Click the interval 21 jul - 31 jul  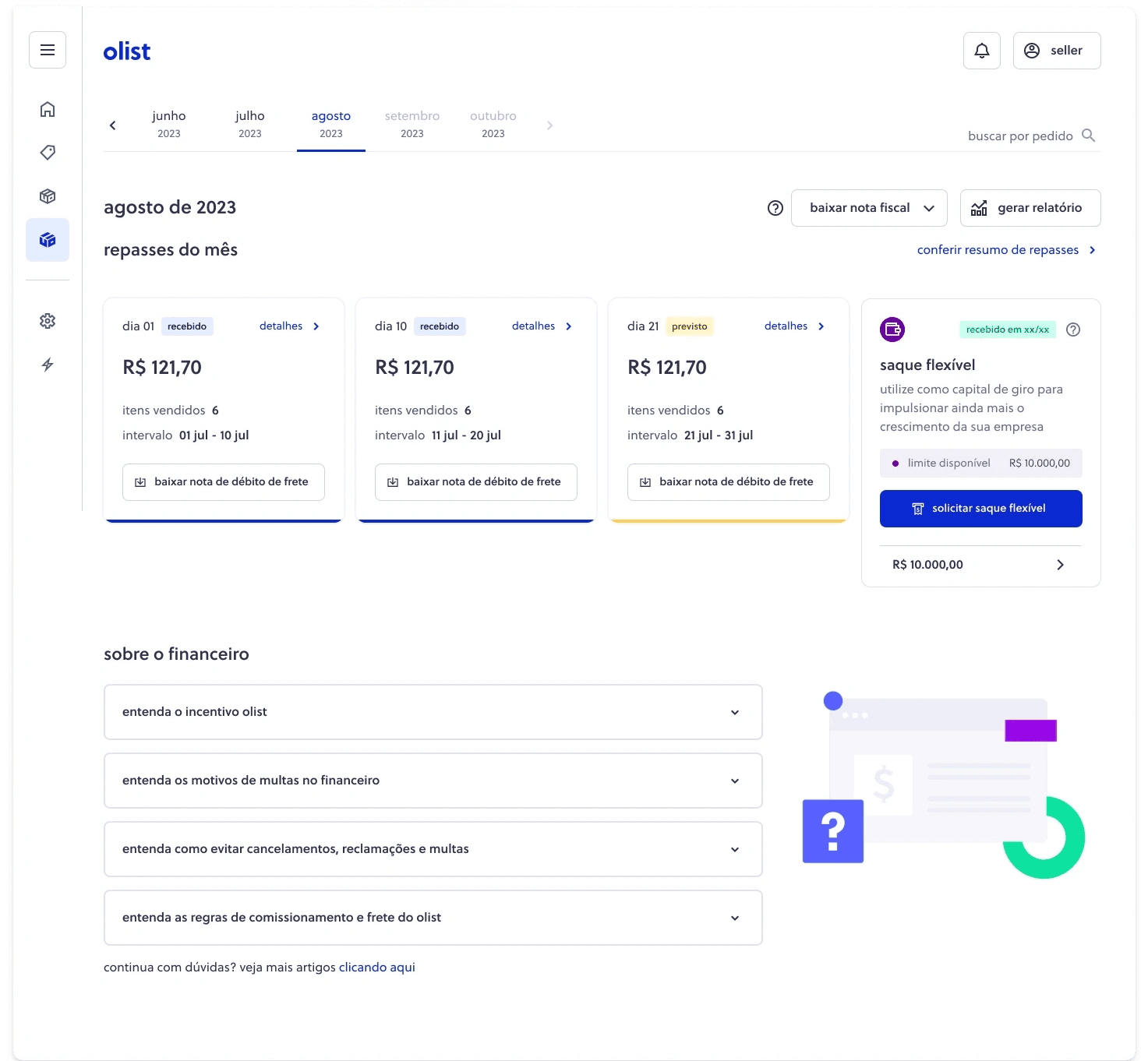[719, 435]
